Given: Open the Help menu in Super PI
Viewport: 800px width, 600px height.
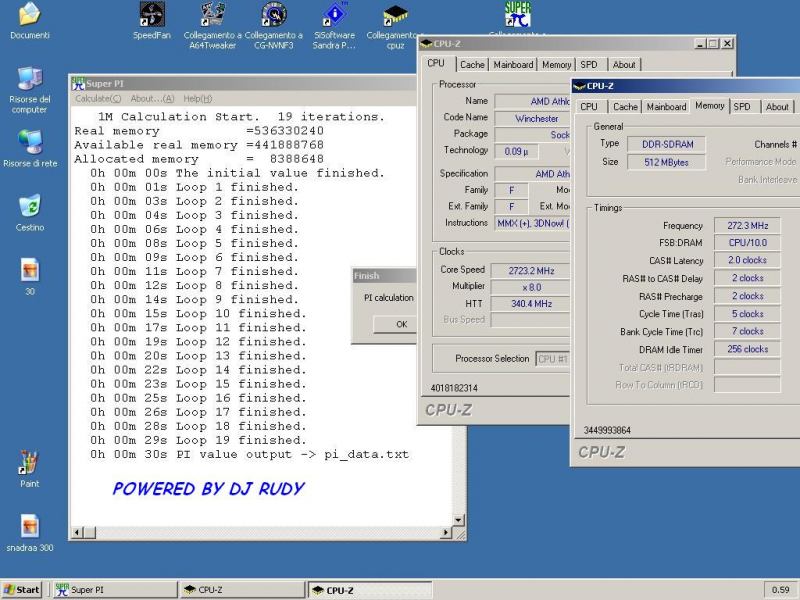Looking at the screenshot, I should (x=197, y=98).
